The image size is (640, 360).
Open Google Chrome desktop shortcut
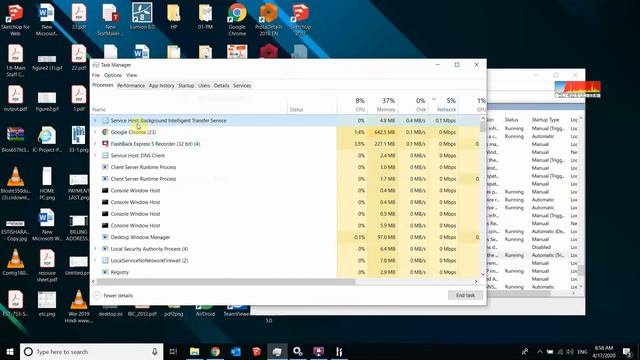237,19
